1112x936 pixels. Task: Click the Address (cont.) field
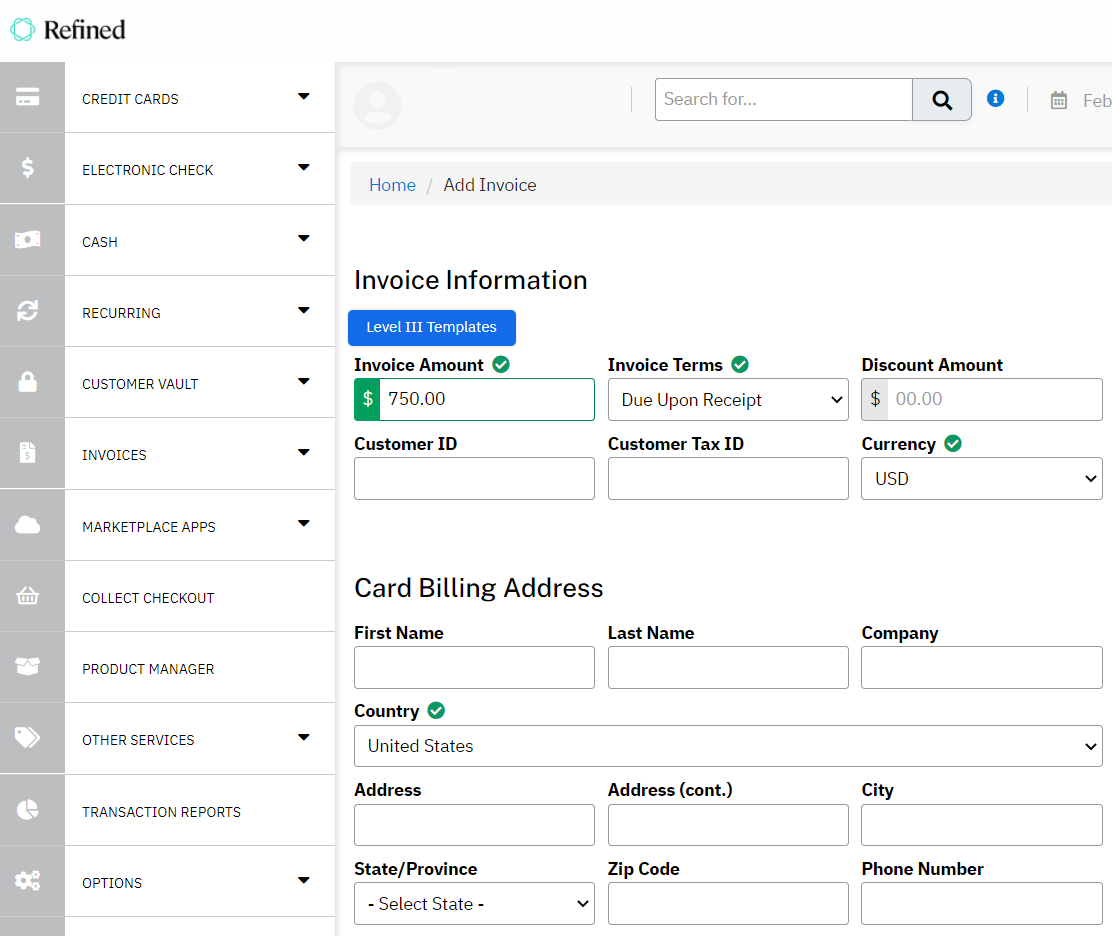(728, 825)
